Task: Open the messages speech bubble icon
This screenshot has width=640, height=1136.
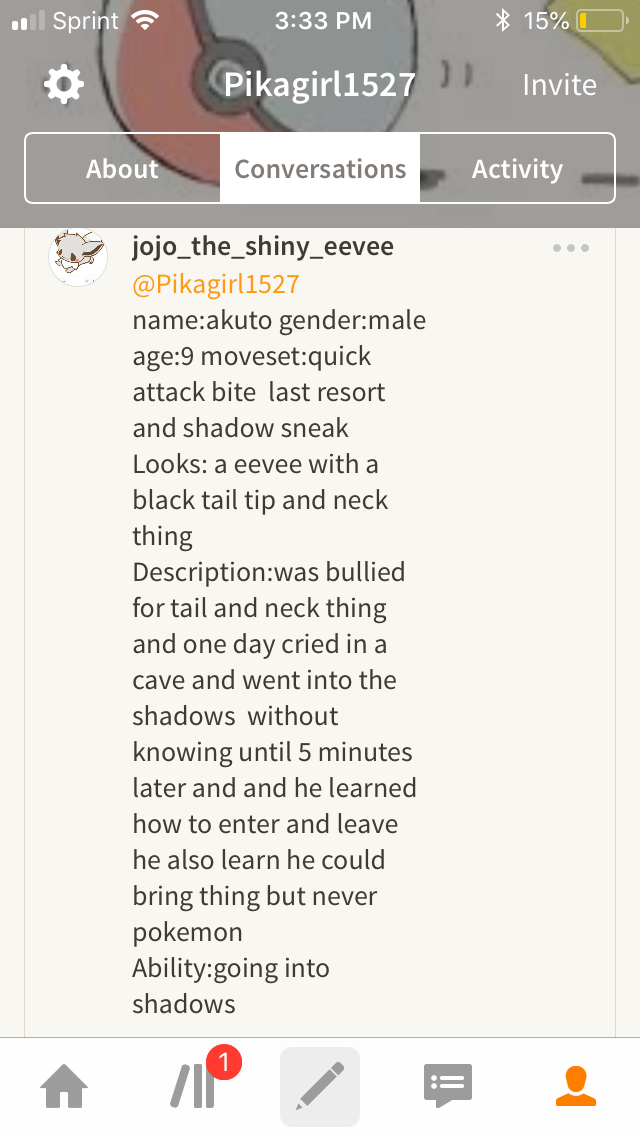Action: click(447, 1086)
